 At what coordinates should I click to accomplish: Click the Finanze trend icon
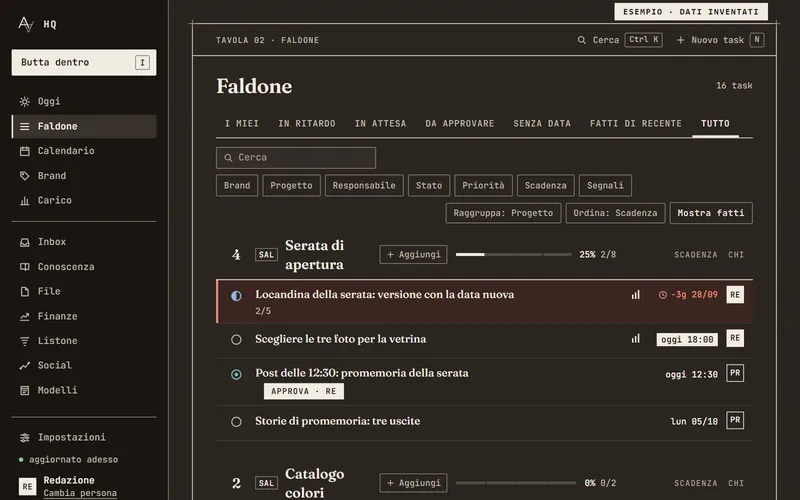pyautogui.click(x=24, y=316)
